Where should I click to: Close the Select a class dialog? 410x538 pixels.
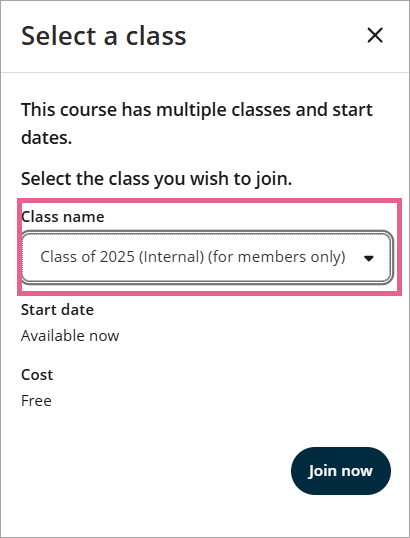[x=375, y=35]
